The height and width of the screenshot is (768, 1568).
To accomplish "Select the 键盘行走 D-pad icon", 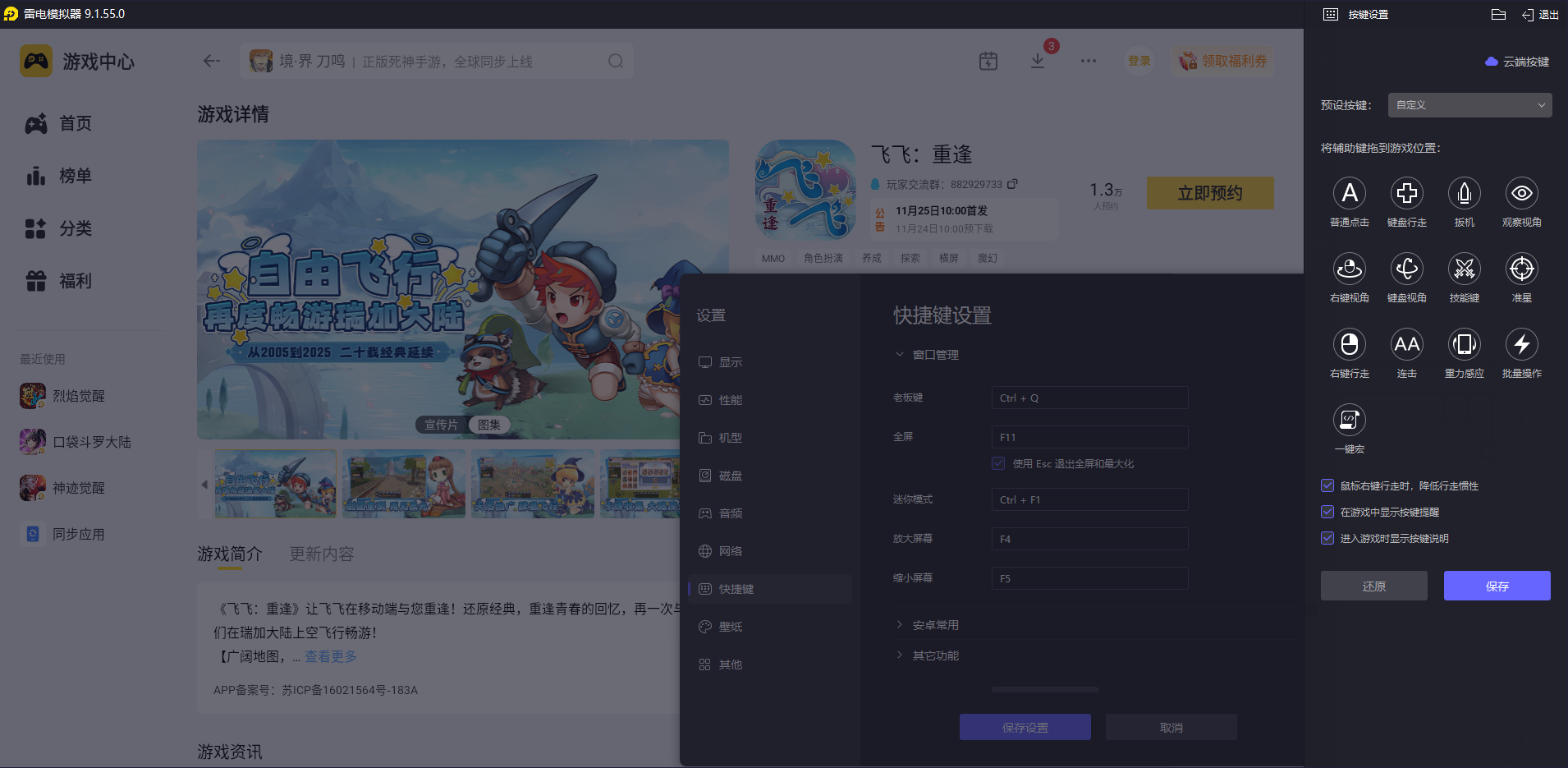I will click(1406, 193).
